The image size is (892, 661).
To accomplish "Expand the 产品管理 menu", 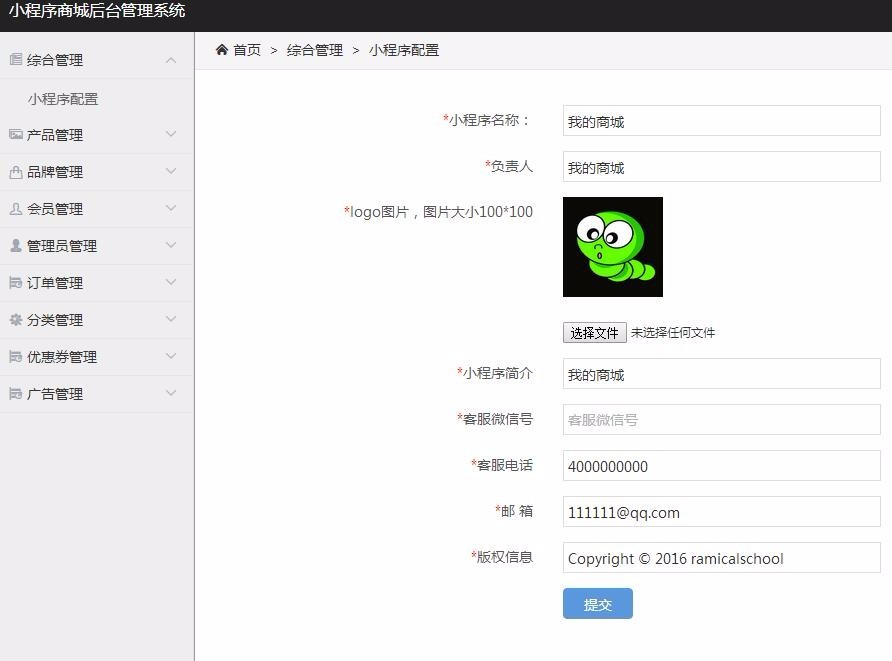I will pos(170,134).
